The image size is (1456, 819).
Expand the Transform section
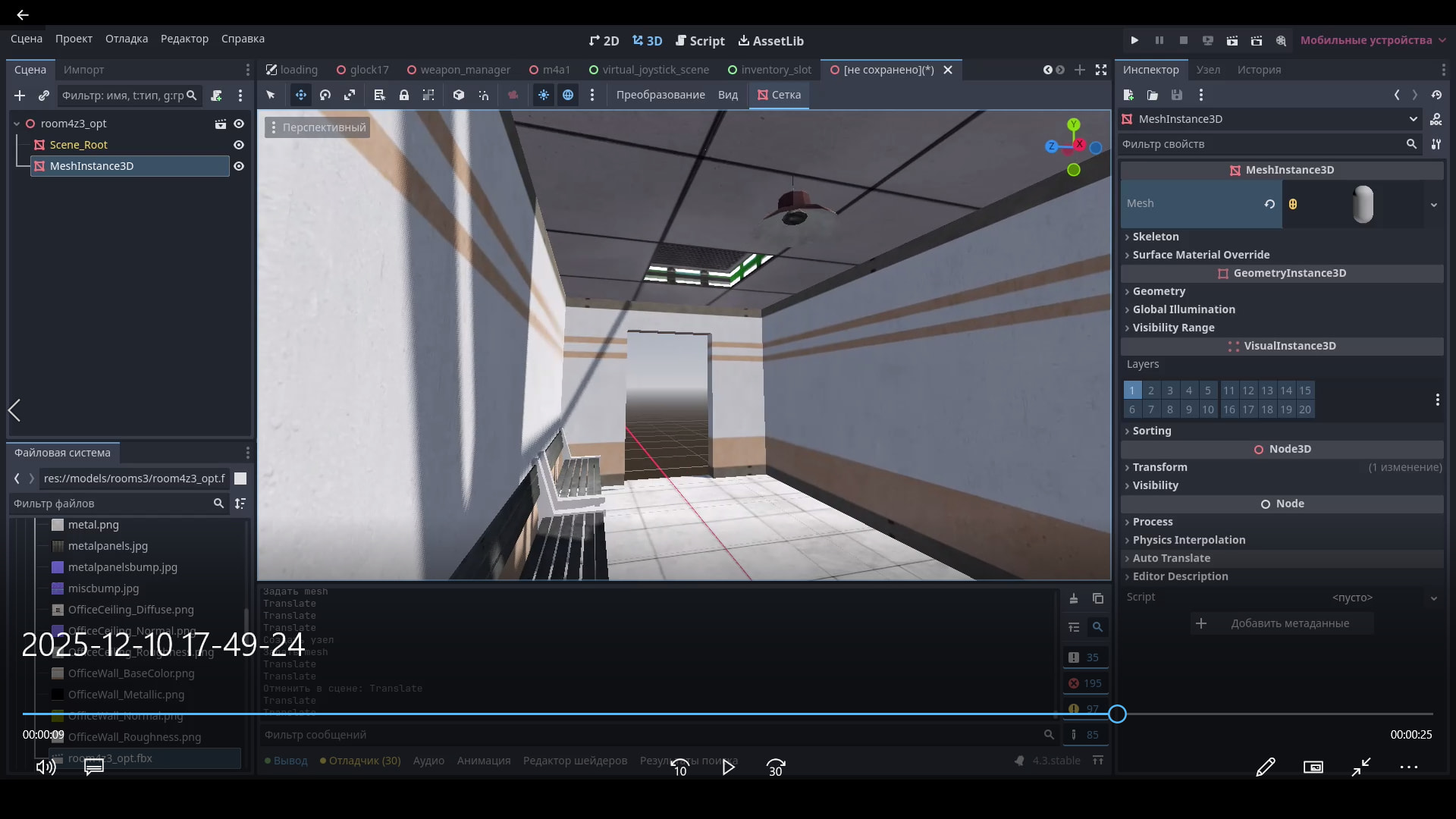tap(1159, 467)
